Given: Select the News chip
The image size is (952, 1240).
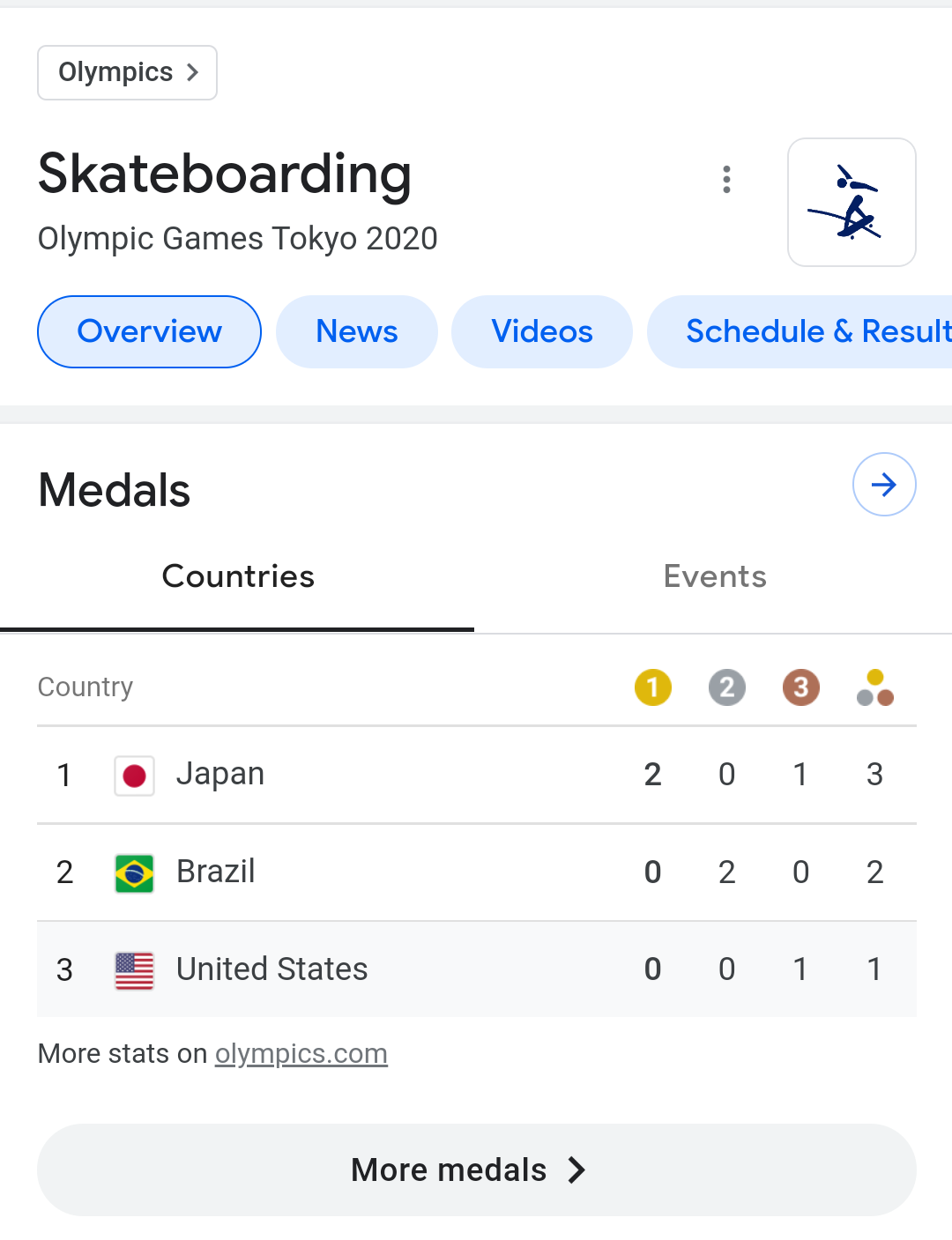Looking at the screenshot, I should pyautogui.click(x=356, y=331).
